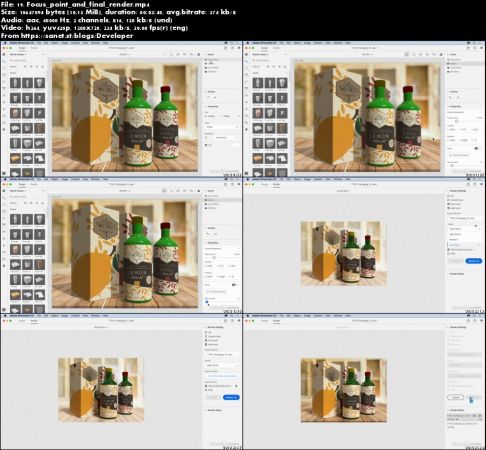
Task: Click the render preview icon in top-left frame toolbar
Action: point(199,54)
